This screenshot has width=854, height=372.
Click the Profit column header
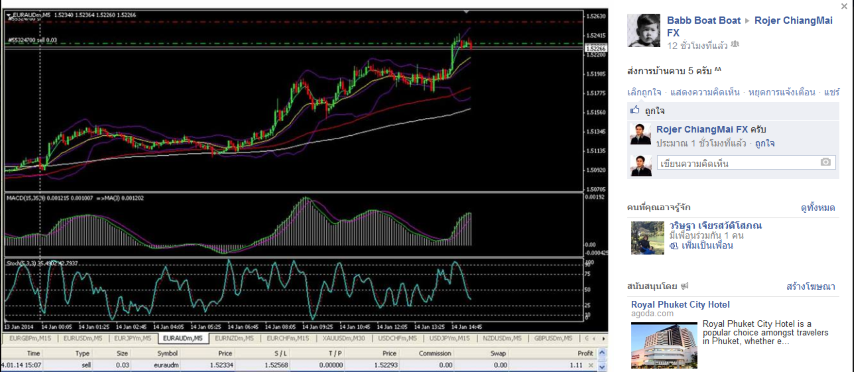tap(585, 353)
